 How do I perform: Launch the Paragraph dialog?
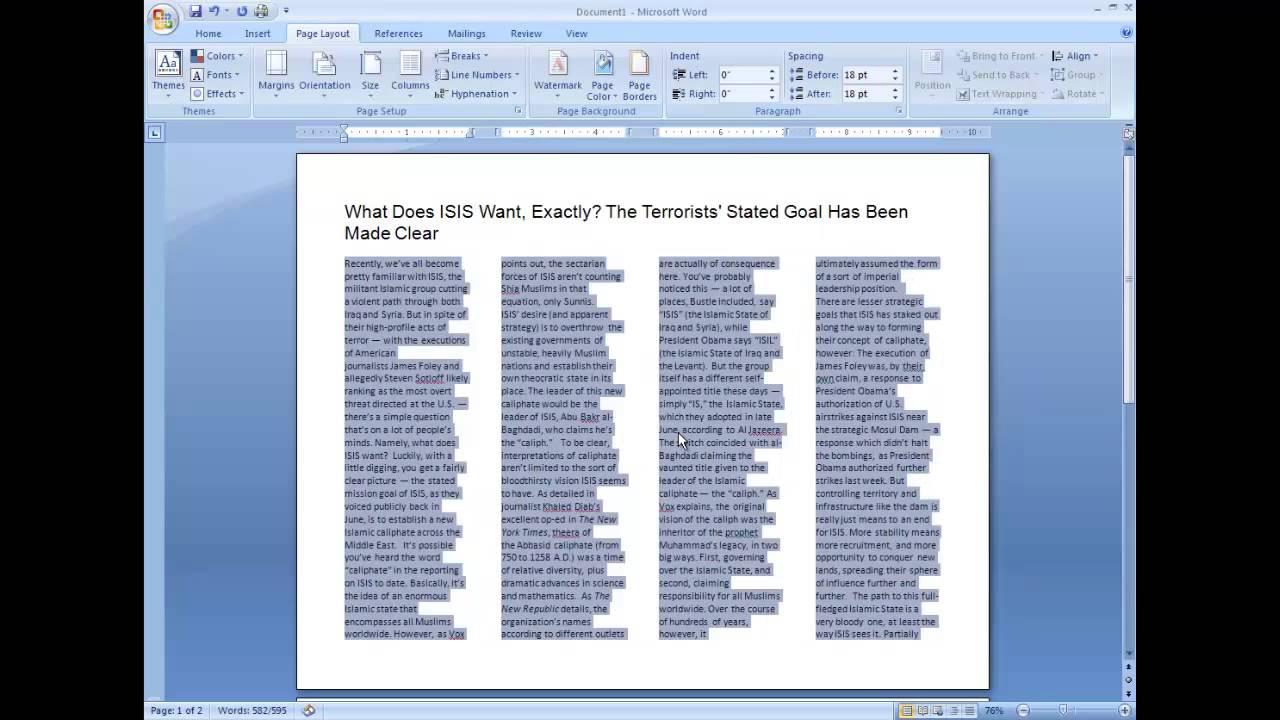(899, 110)
